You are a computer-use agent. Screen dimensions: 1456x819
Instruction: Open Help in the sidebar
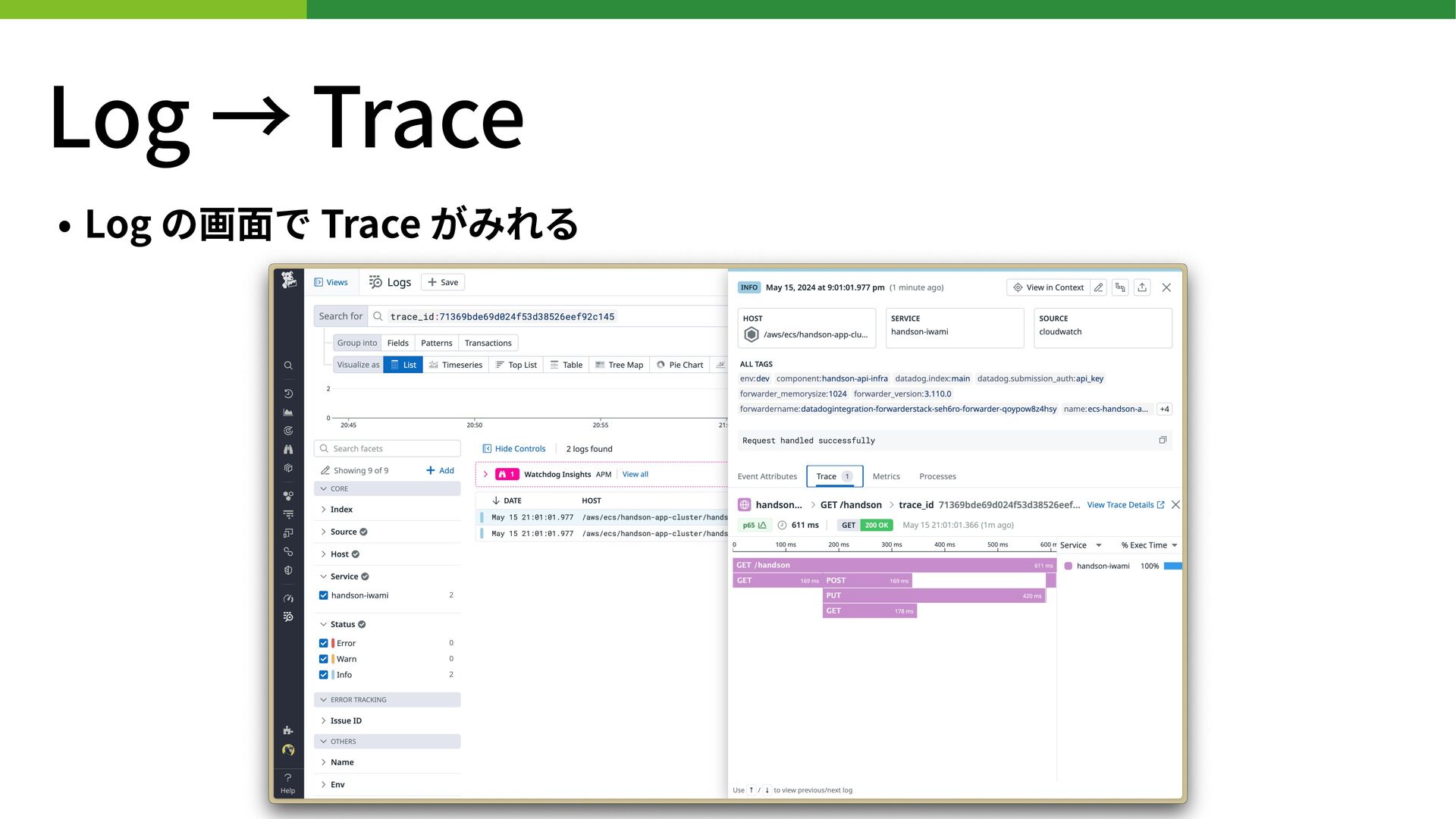[288, 783]
